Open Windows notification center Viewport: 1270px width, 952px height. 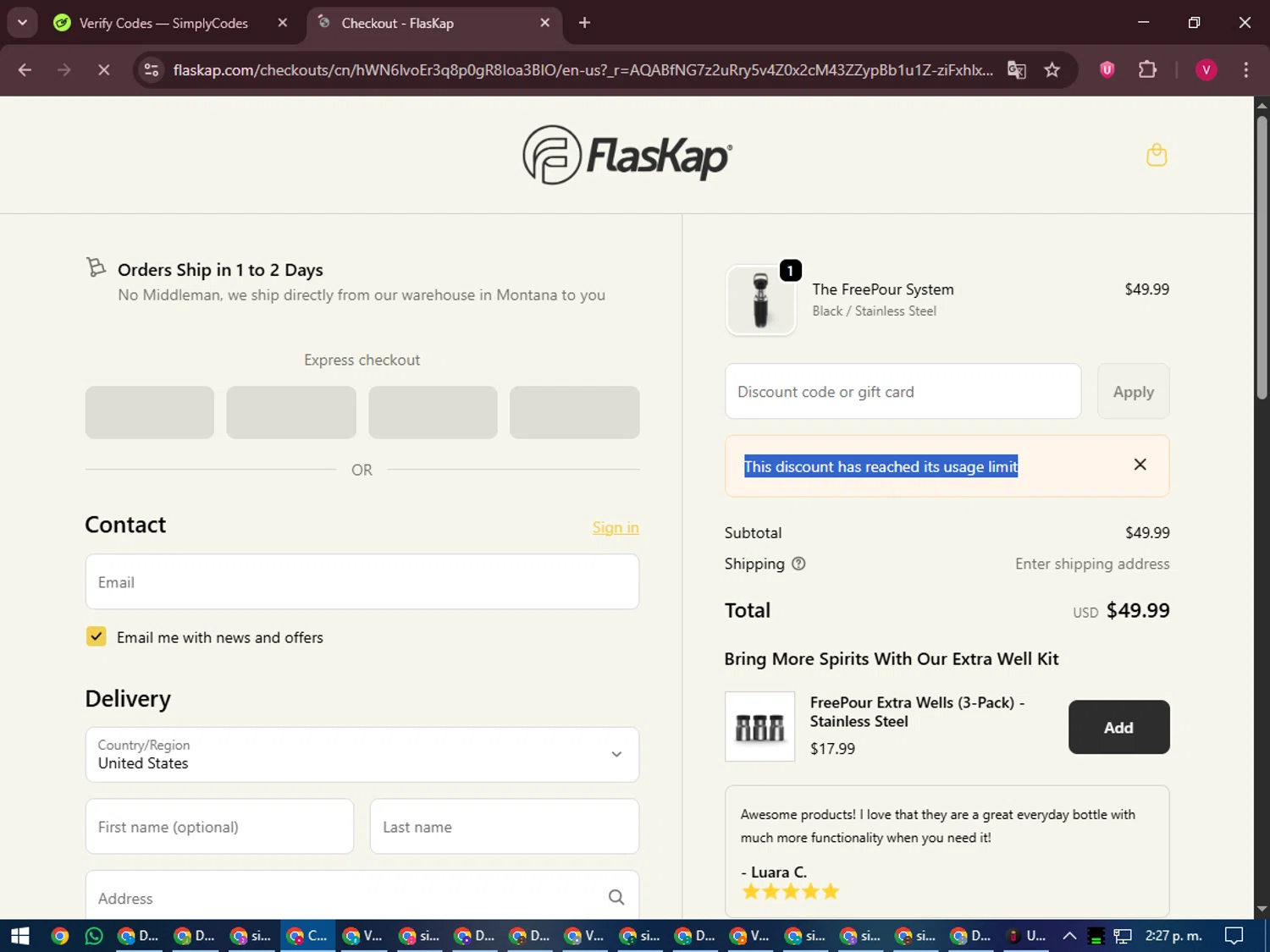tap(1234, 935)
